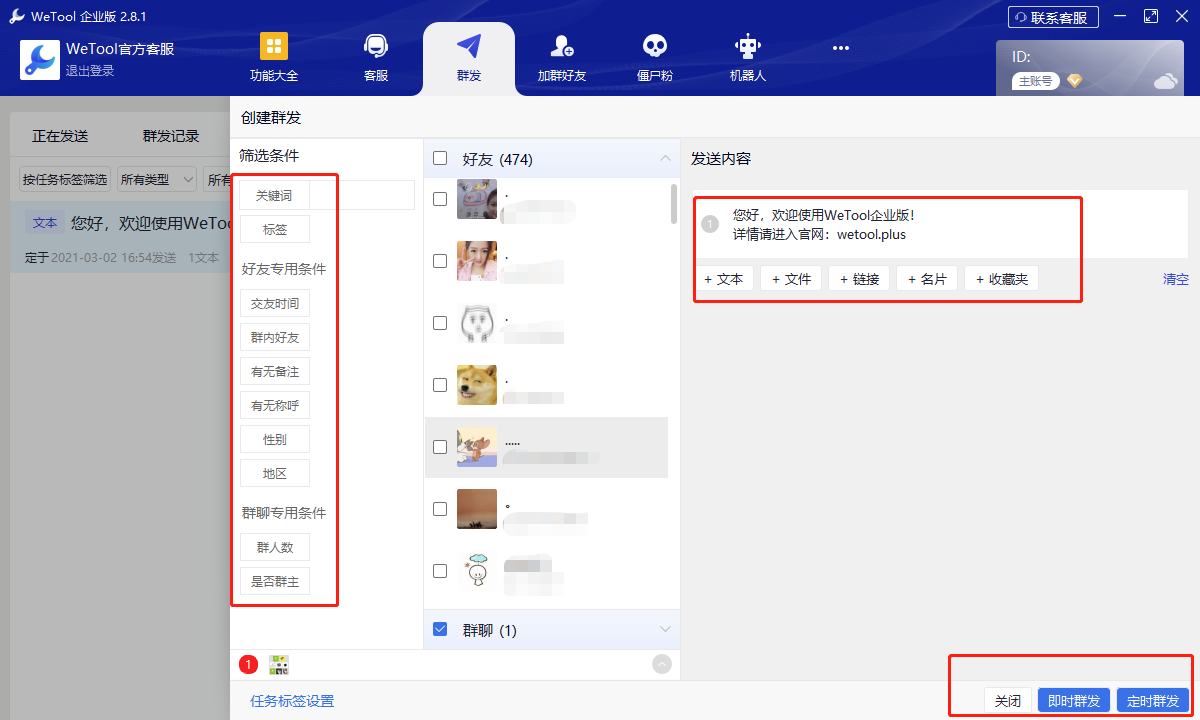Click the 即时群发 button
1200x720 pixels.
[x=1074, y=701]
